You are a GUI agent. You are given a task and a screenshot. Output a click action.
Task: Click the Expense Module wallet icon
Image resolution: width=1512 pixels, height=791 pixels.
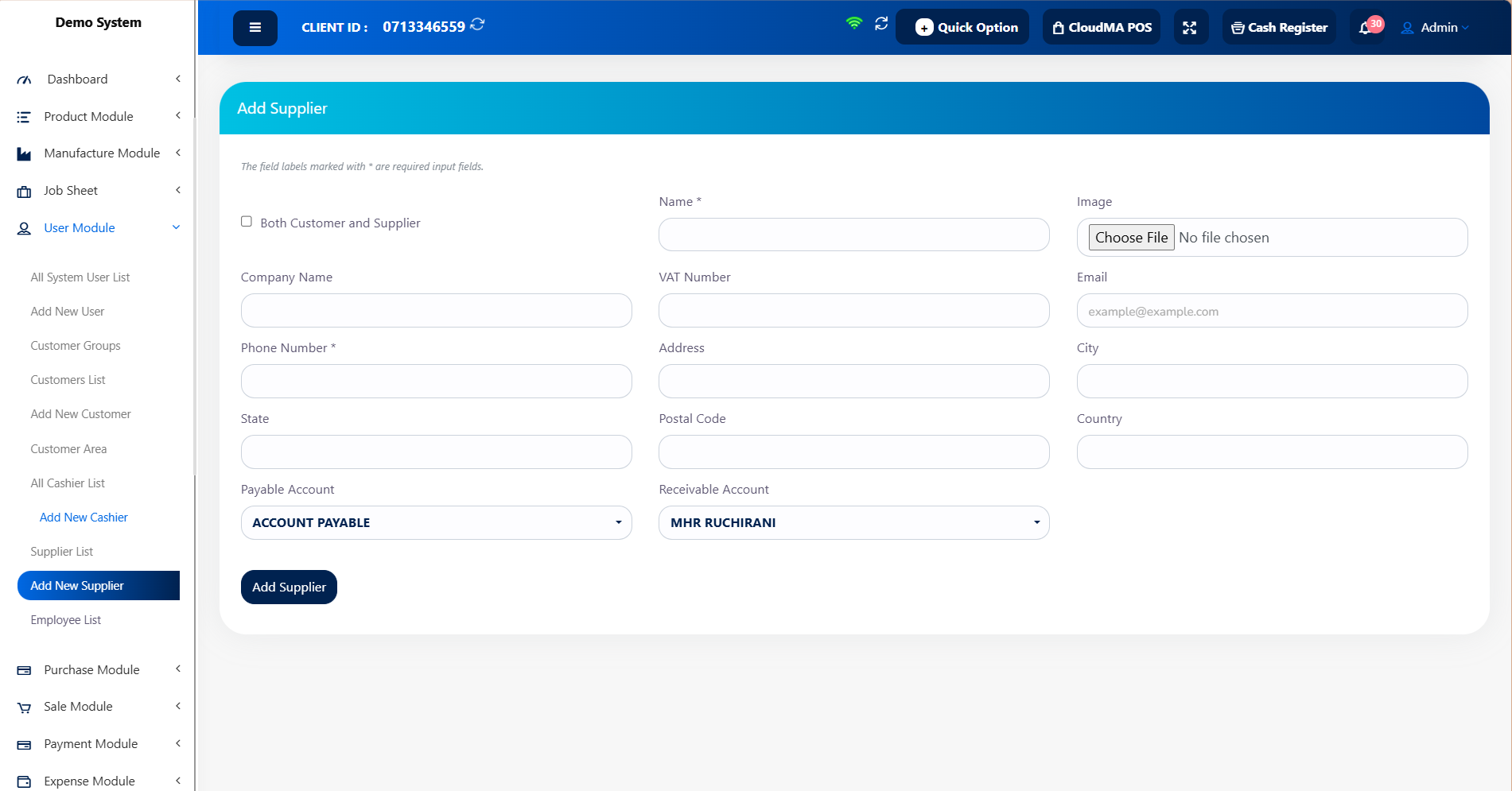point(24,781)
